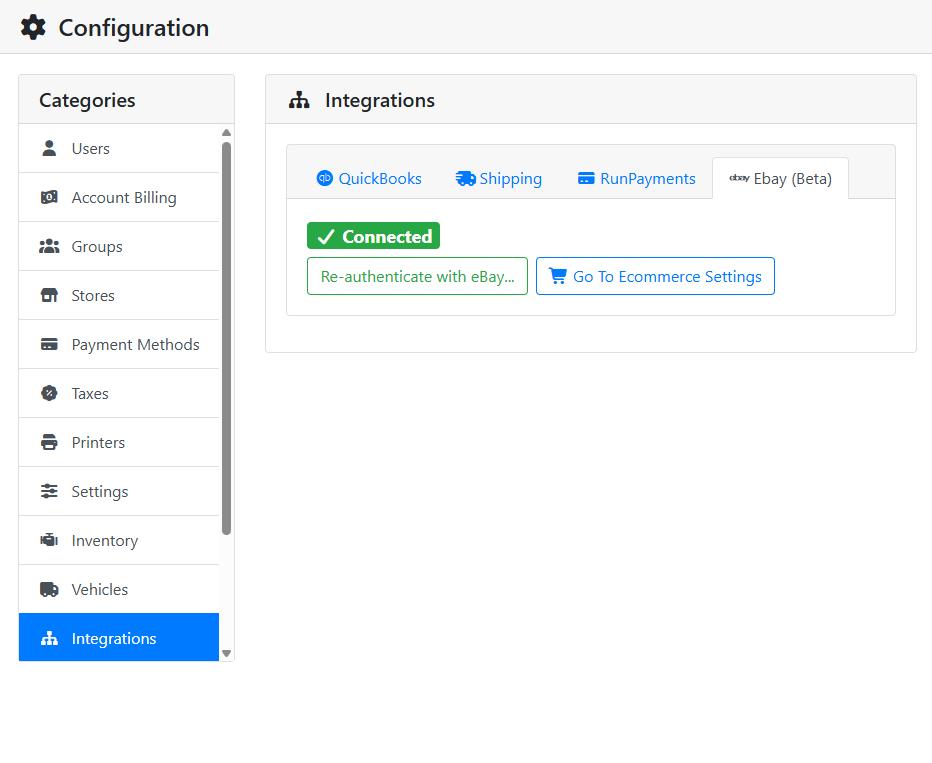Viewport: 932px width, 763px height.
Task: Click the Settings sliders icon
Action: [x=49, y=491]
